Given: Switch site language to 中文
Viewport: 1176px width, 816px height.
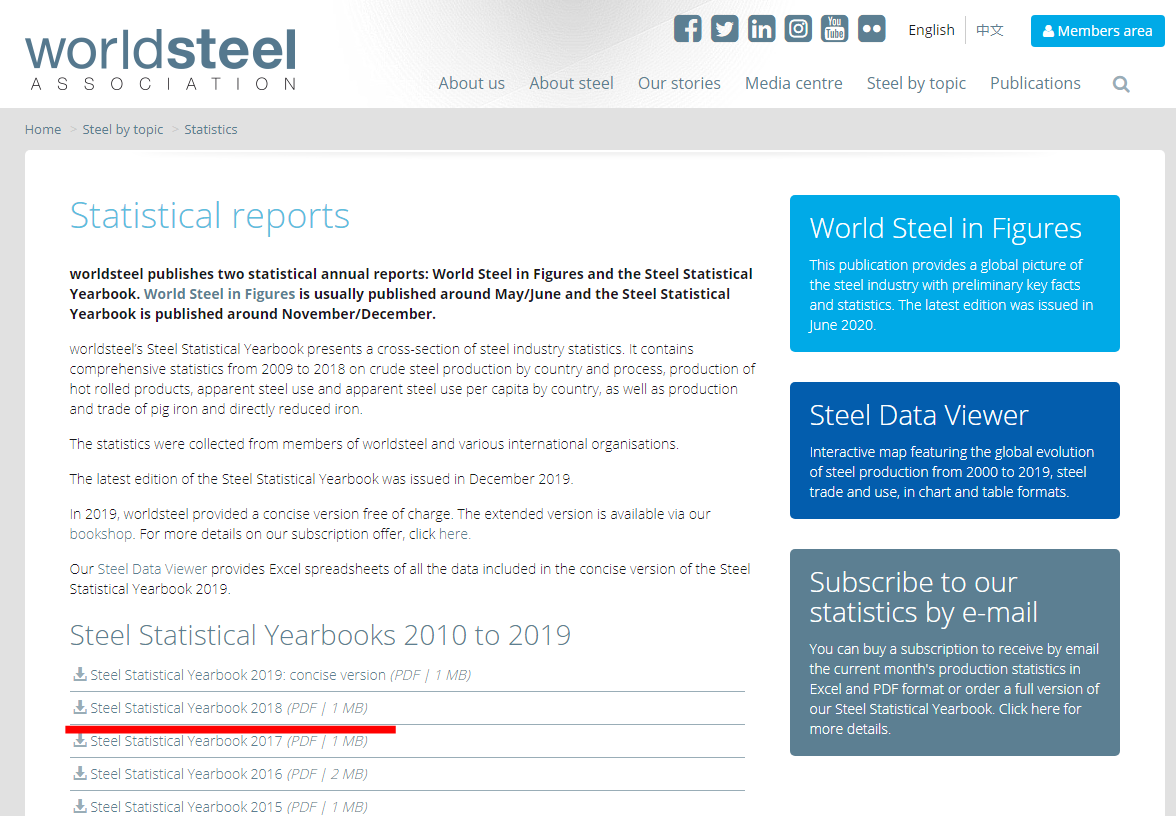Looking at the screenshot, I should pyautogui.click(x=989, y=30).
